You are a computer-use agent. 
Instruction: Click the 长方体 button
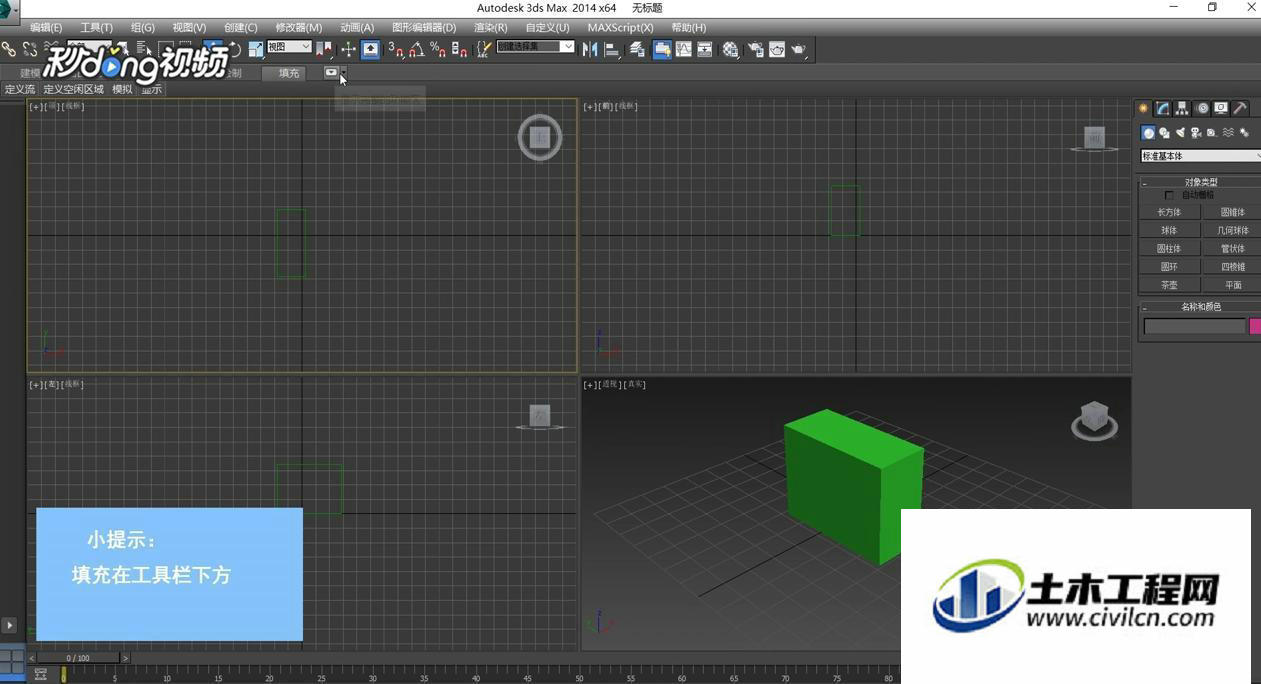click(x=1169, y=212)
